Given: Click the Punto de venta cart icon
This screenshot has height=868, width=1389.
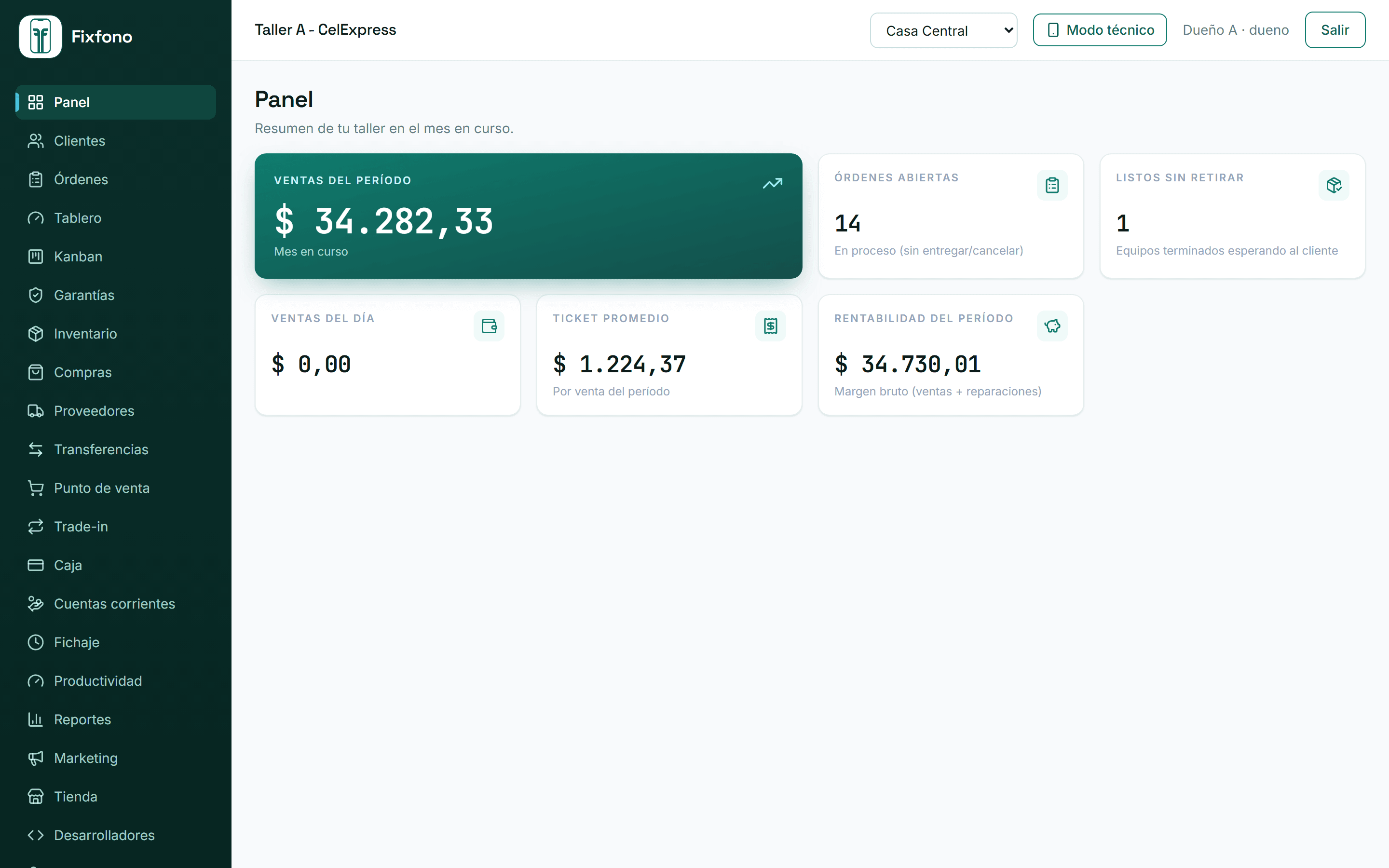Looking at the screenshot, I should 36,488.
